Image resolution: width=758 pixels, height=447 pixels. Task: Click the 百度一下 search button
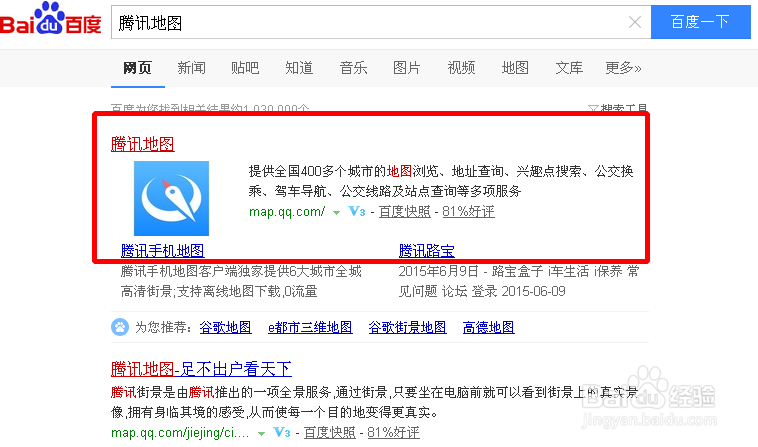pyautogui.click(x=700, y=22)
